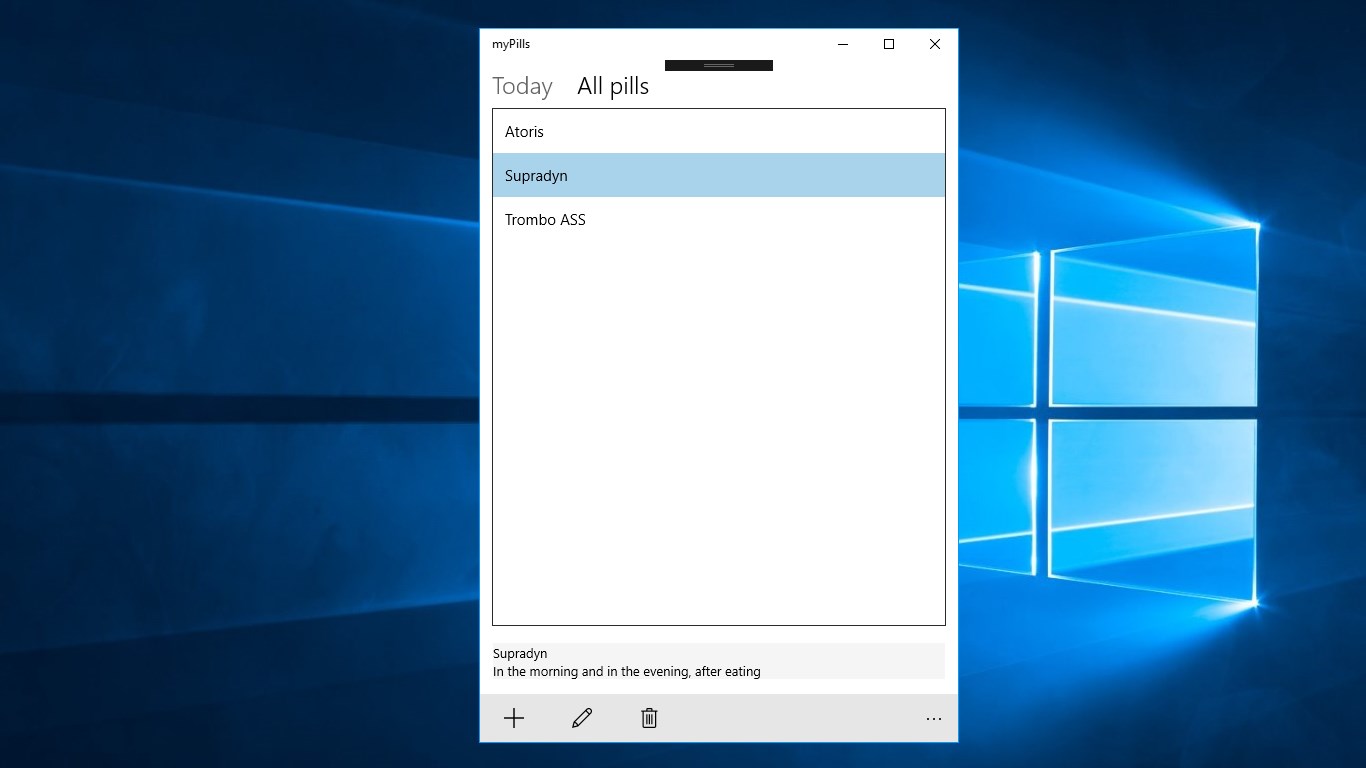This screenshot has height=768, width=1366.
Task: Switch to the Today tab
Action: [521, 86]
